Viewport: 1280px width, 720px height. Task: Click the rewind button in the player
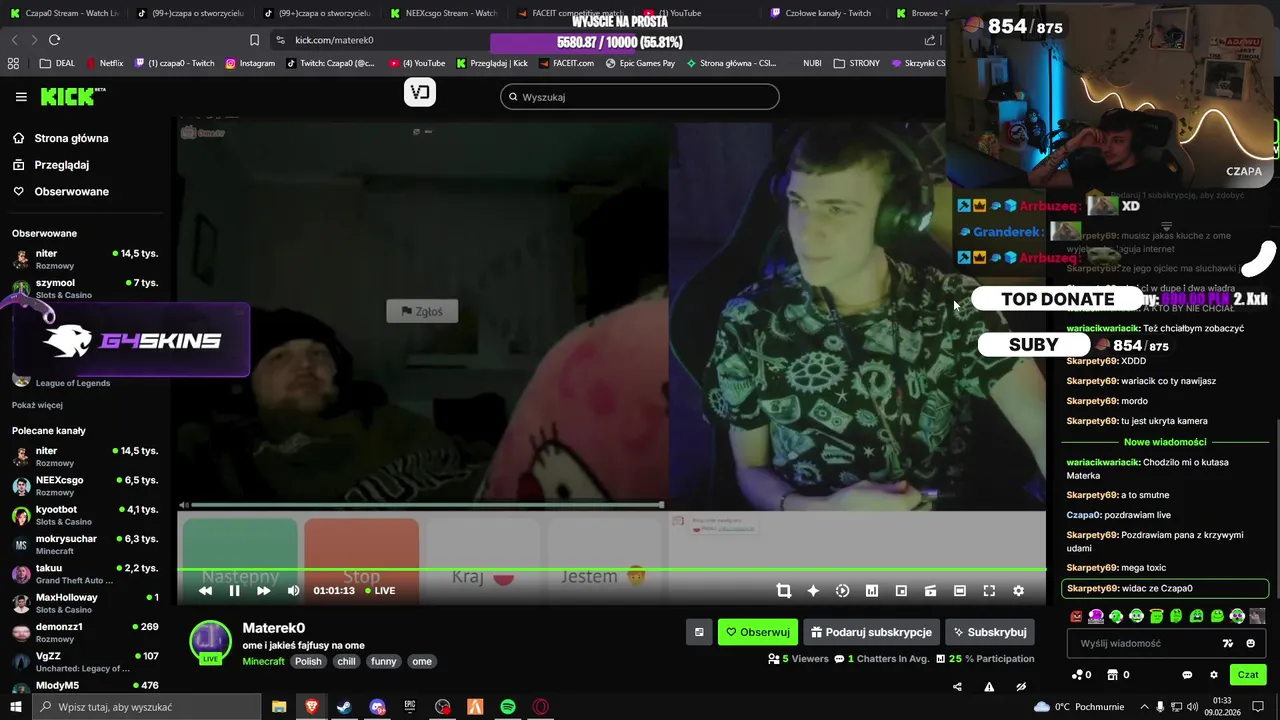pos(205,591)
